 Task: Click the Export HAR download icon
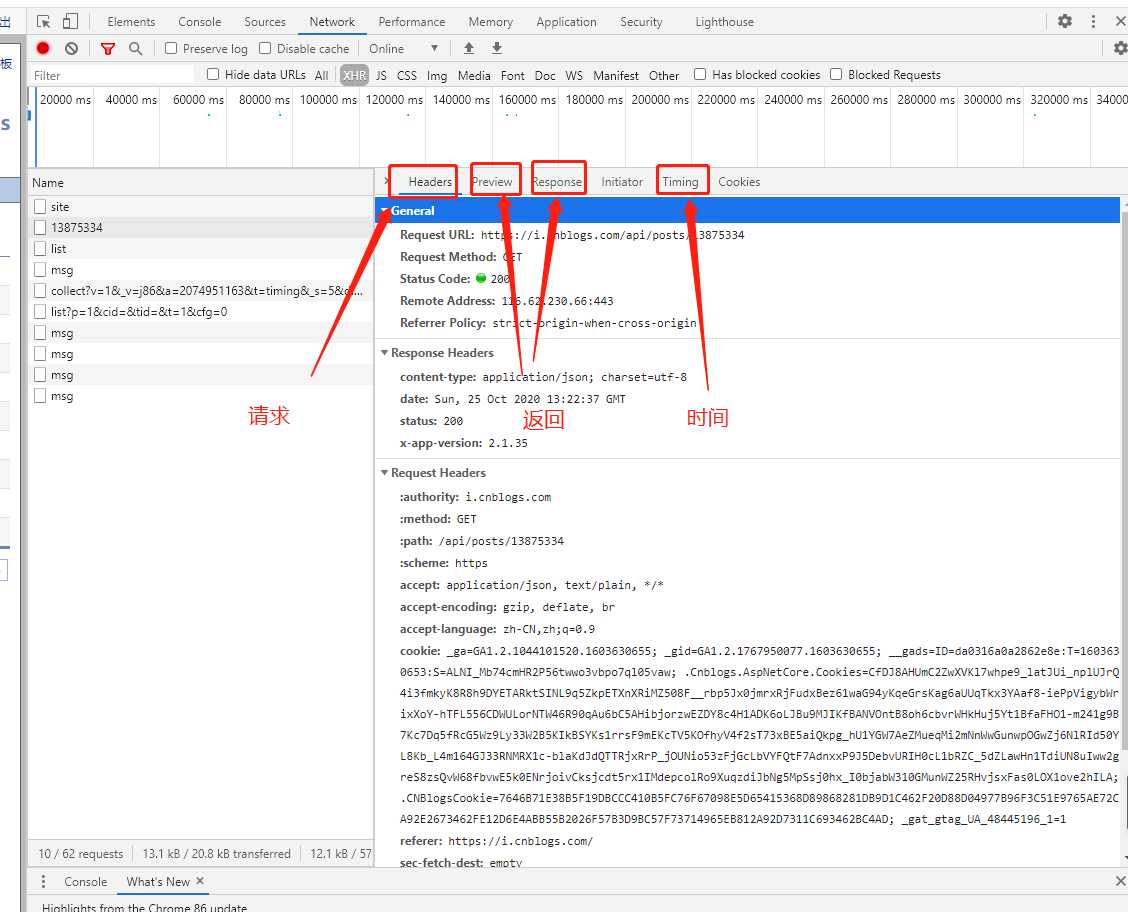tap(496, 48)
